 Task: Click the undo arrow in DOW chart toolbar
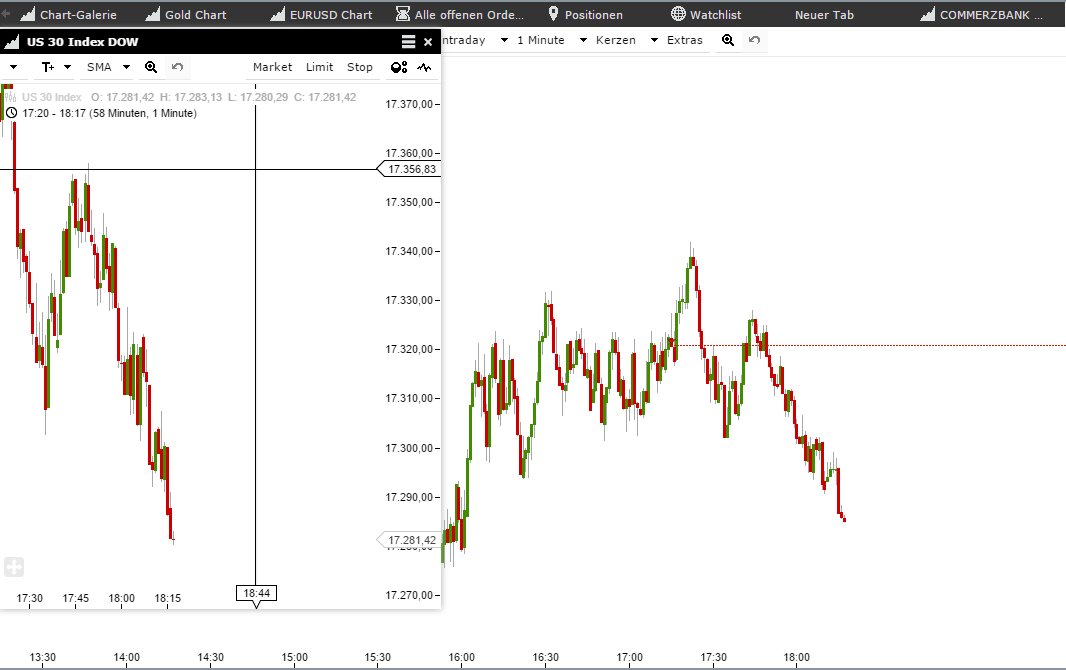(x=176, y=67)
